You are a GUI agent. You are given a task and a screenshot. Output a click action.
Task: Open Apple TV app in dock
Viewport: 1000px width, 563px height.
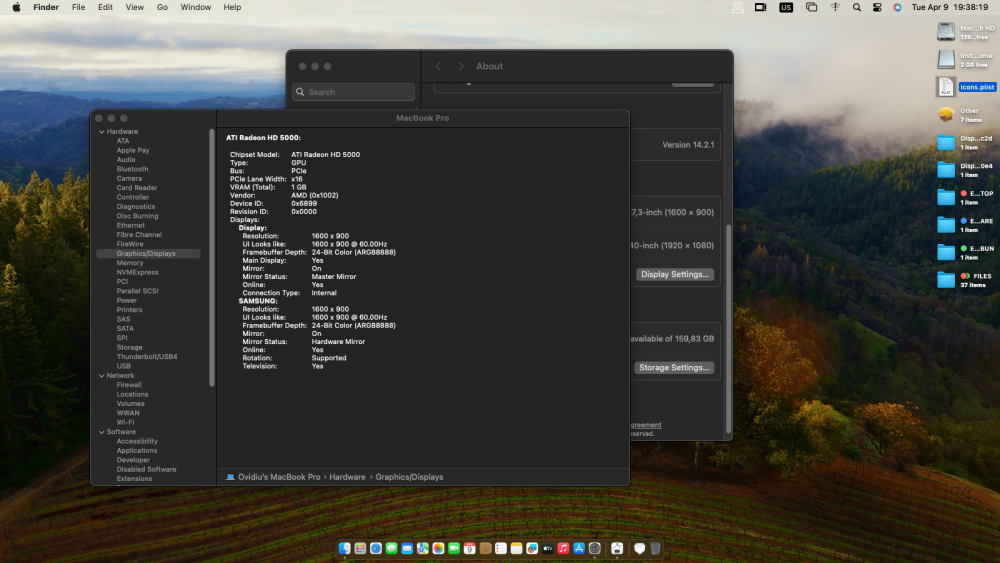[548, 548]
